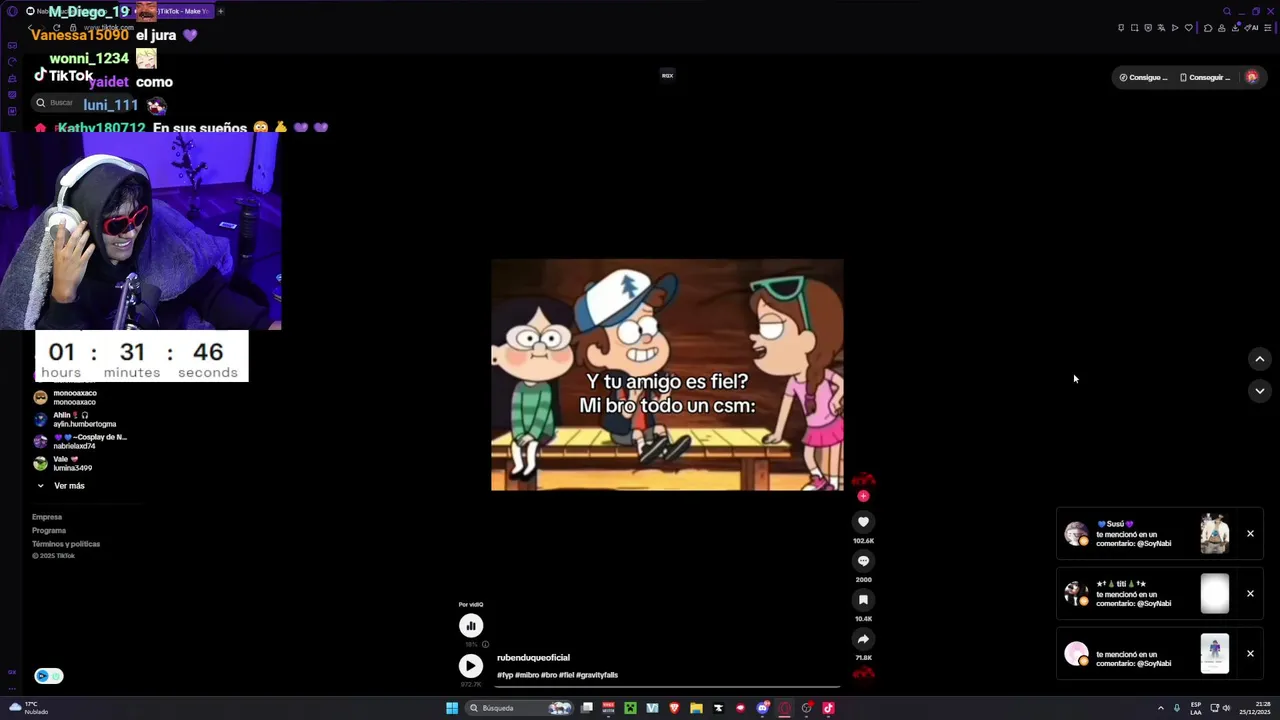
Task: Open the browser snapshot capture icon
Action: click(1135, 28)
